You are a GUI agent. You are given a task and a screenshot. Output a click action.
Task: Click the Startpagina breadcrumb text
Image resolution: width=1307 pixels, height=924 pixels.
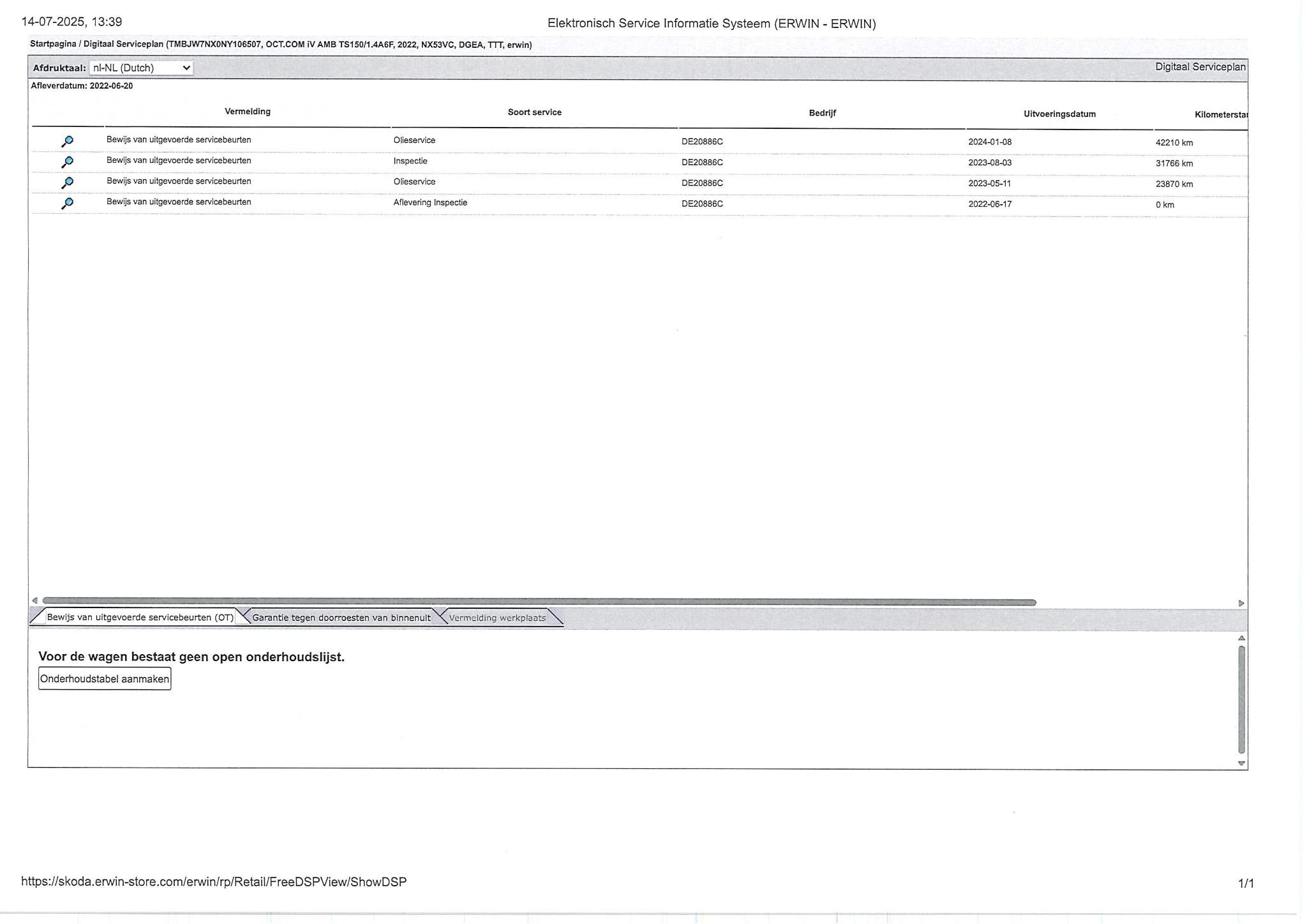pos(53,44)
